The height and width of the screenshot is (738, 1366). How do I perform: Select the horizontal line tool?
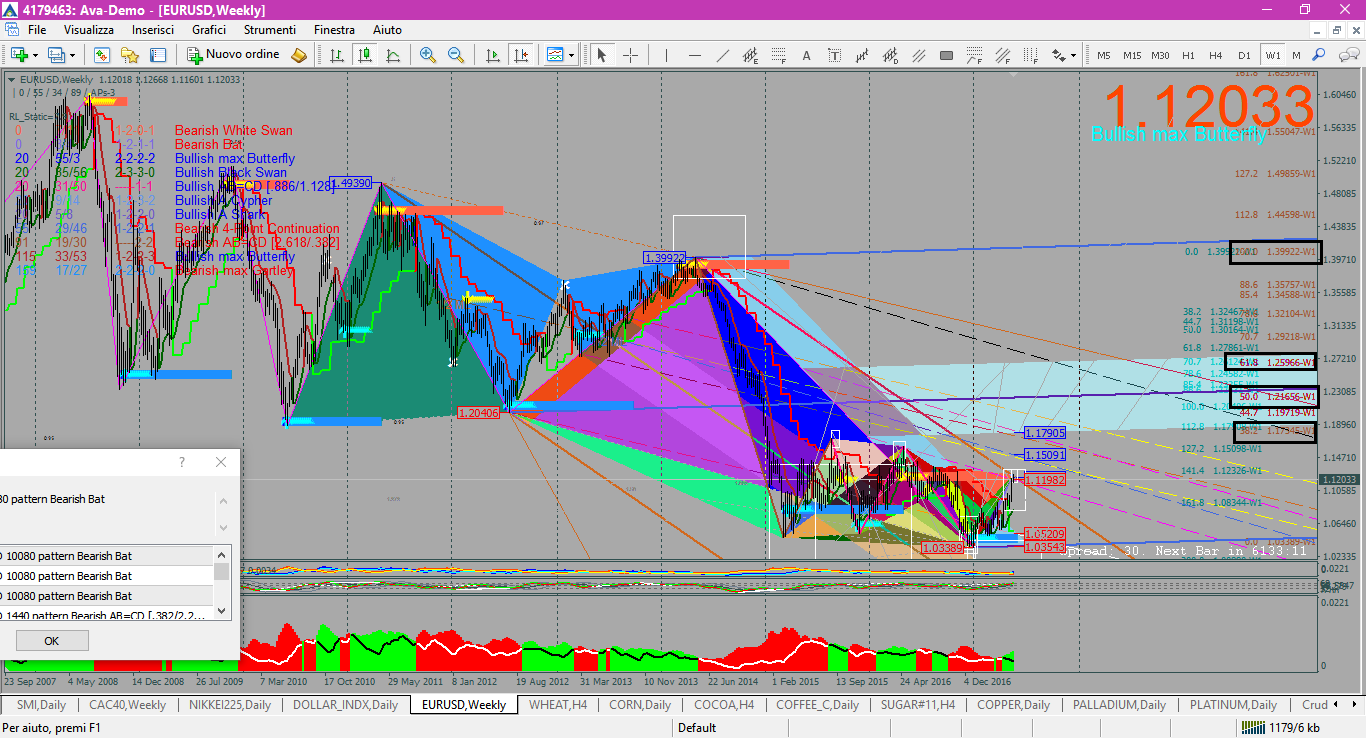695,55
